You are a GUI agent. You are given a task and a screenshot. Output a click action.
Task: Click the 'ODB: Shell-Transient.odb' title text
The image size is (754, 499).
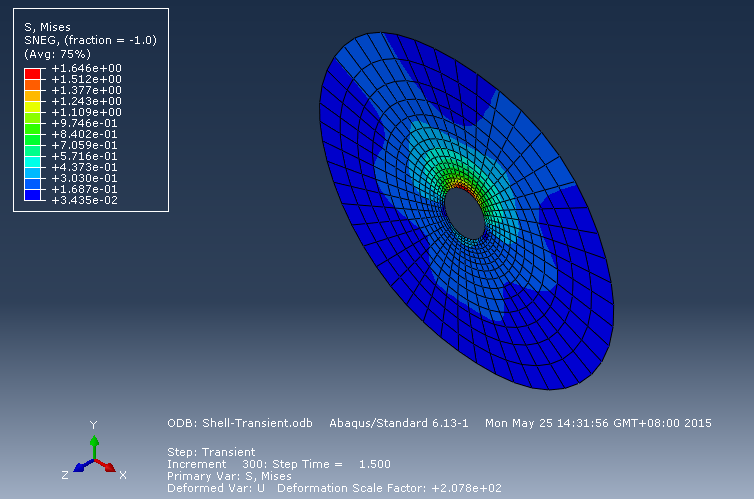pos(239,424)
